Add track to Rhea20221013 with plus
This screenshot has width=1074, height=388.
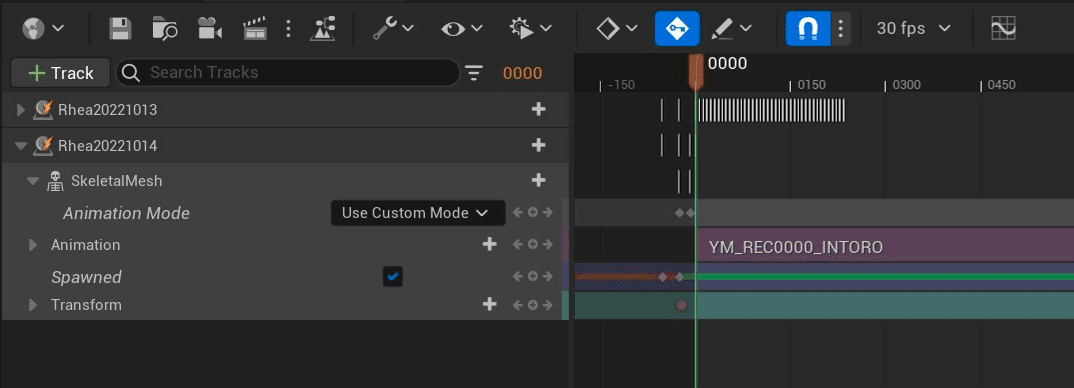tap(539, 109)
